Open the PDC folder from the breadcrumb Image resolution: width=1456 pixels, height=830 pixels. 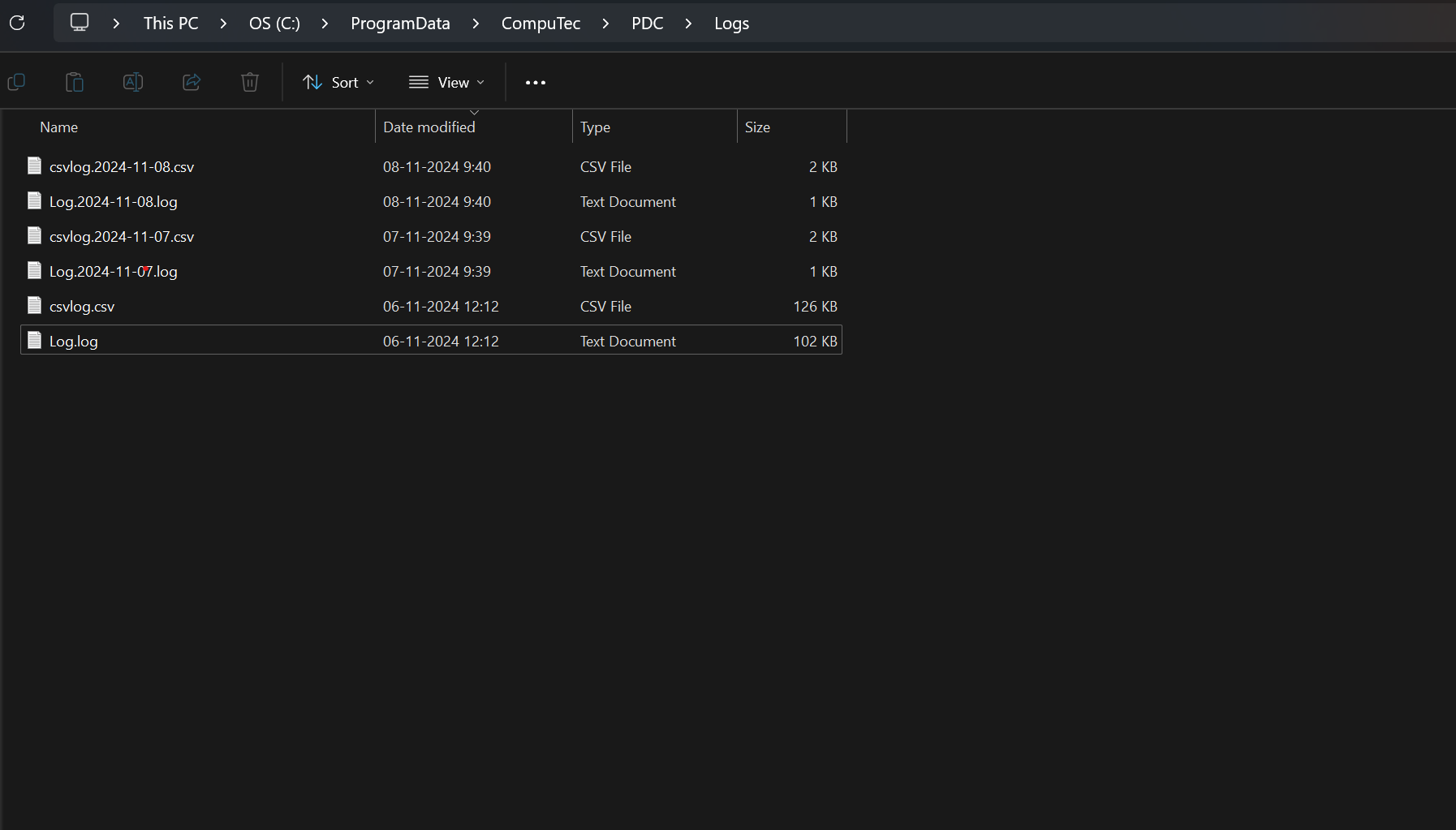click(648, 23)
